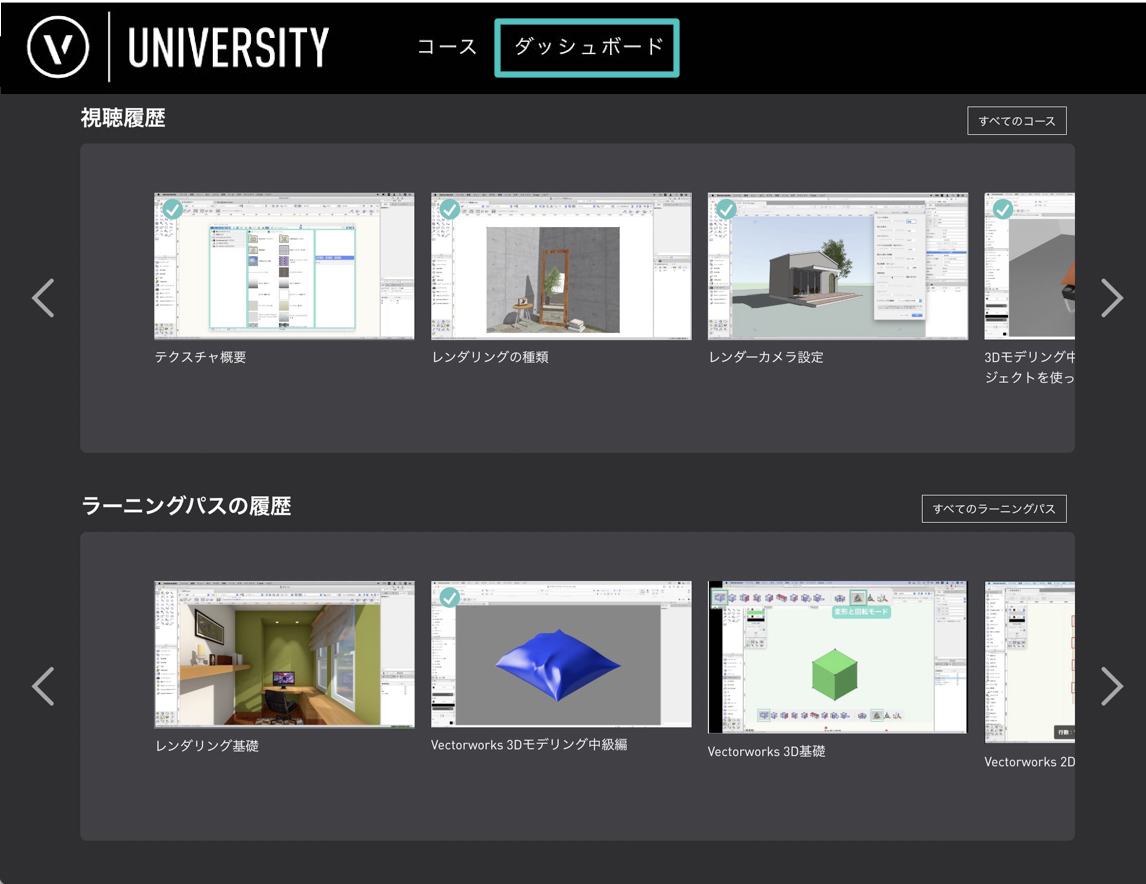Open the レンダリング基礎 learning path thumbnail
Viewport: 1146px width, 884px height.
(284, 655)
